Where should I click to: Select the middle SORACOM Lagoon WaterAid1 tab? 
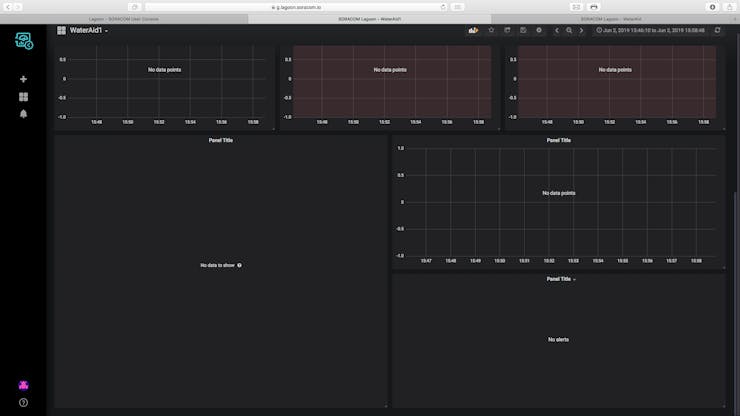(370, 19)
